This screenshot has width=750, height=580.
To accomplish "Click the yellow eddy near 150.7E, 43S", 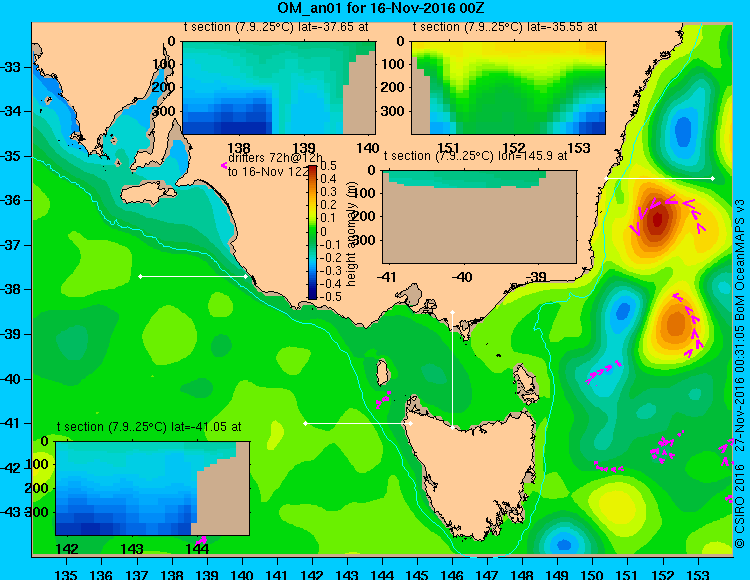I will 616,505.
